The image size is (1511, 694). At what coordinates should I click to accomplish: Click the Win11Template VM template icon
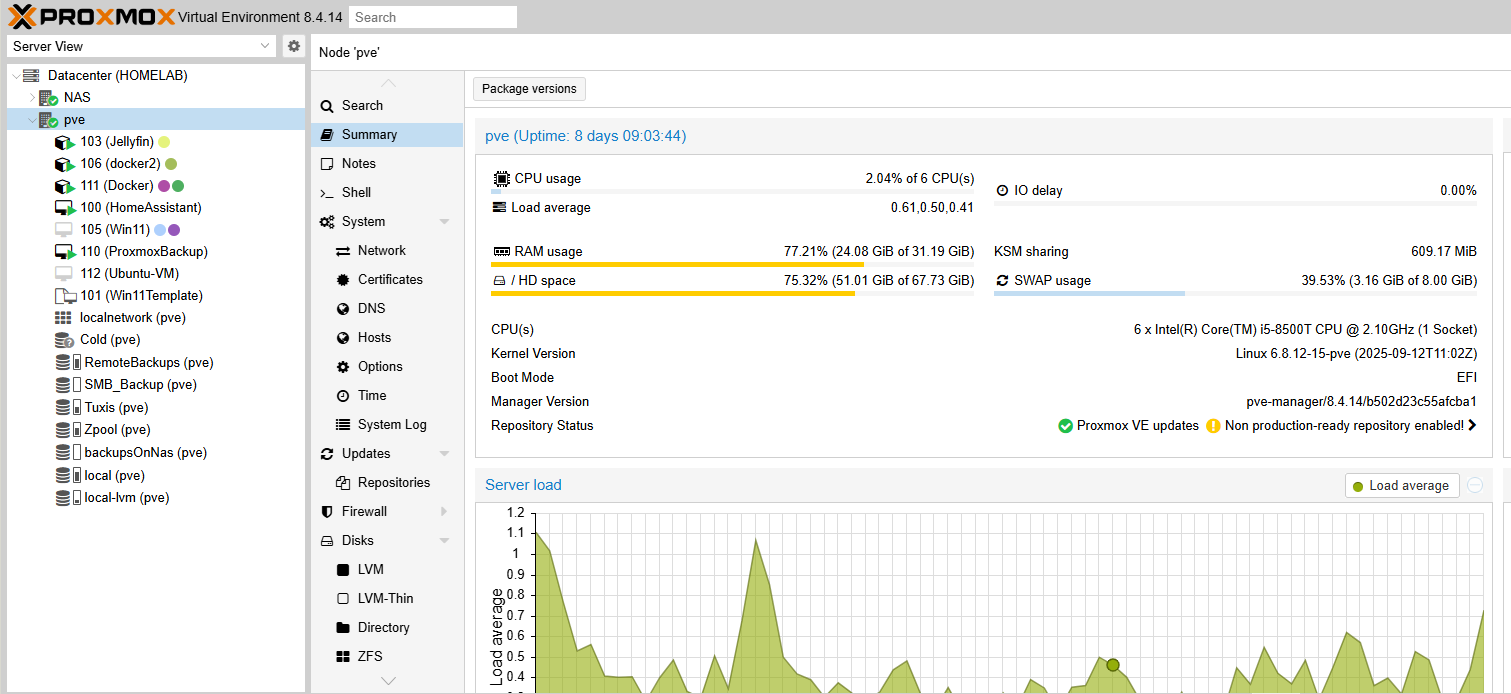[65, 296]
